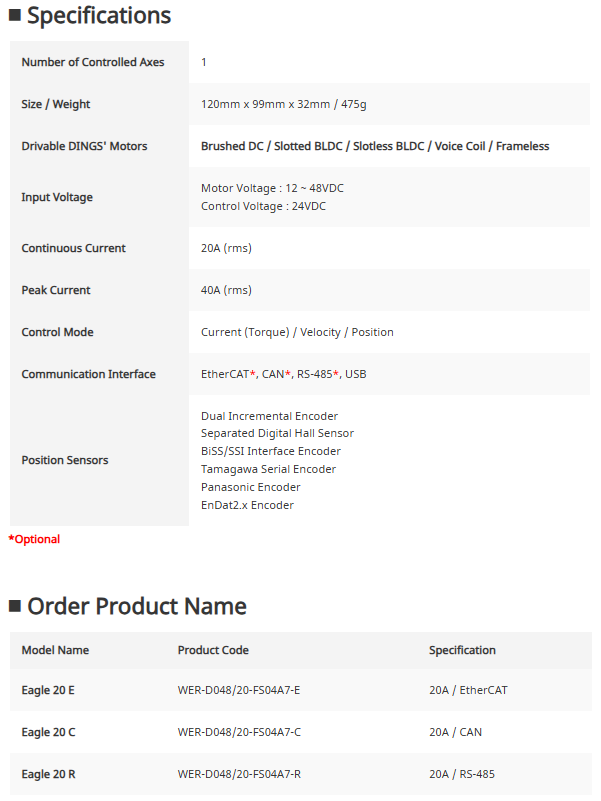The height and width of the screenshot is (801, 601).
Task: Click the Eagle 20 R model row
Action: pos(48,774)
